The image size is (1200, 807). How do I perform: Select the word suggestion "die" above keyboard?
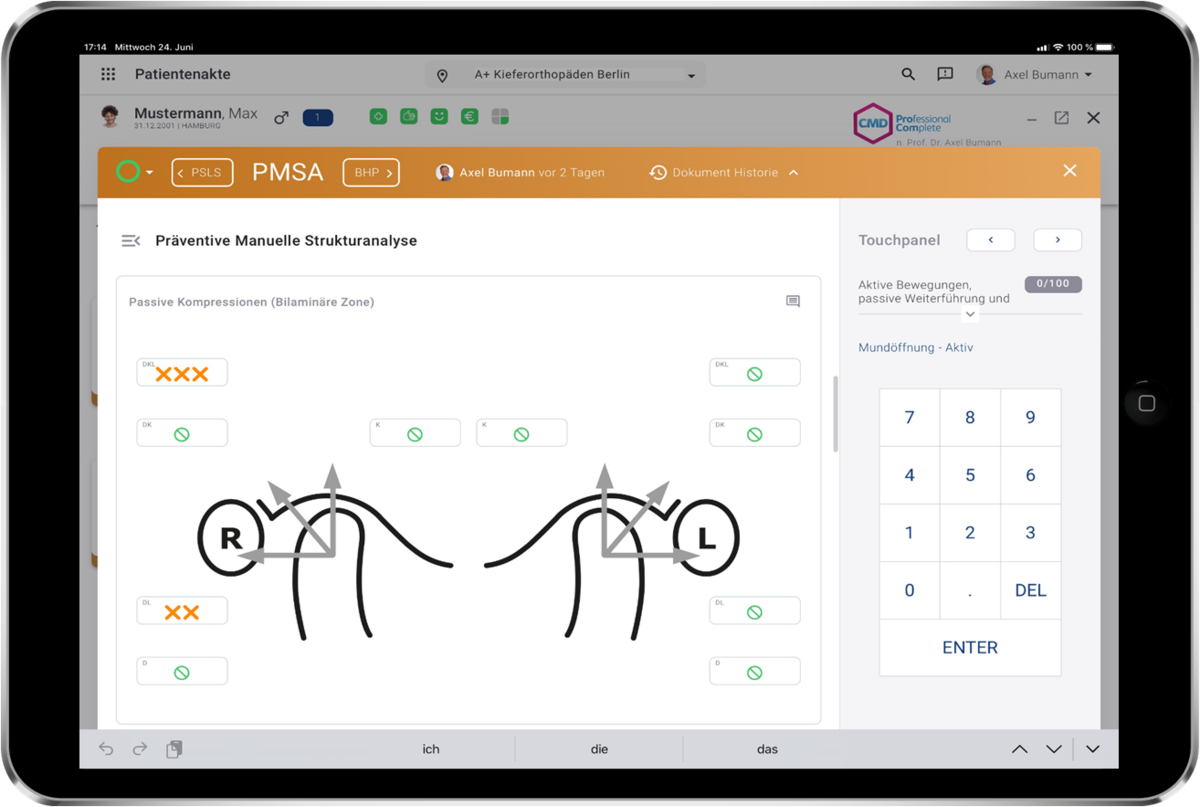coord(598,748)
